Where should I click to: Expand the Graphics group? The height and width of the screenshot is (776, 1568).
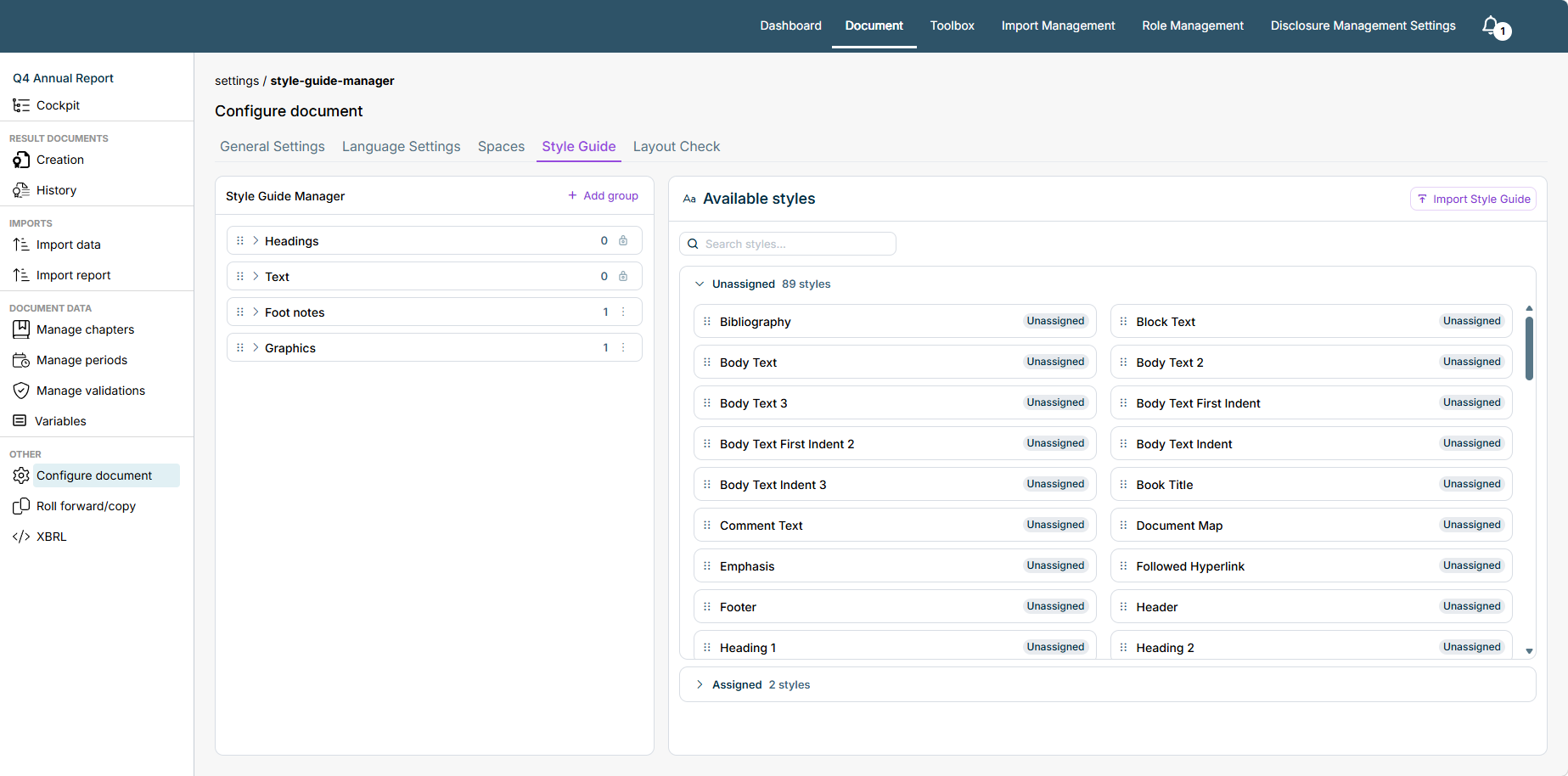(256, 347)
